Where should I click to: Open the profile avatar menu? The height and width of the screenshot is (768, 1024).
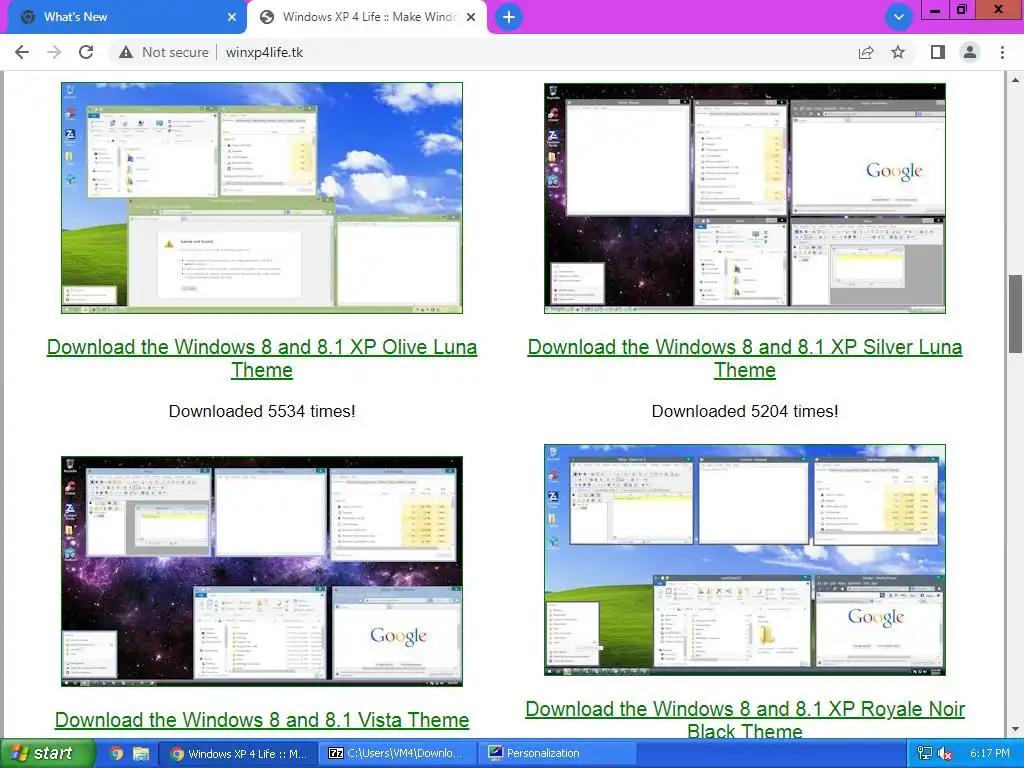[x=970, y=52]
